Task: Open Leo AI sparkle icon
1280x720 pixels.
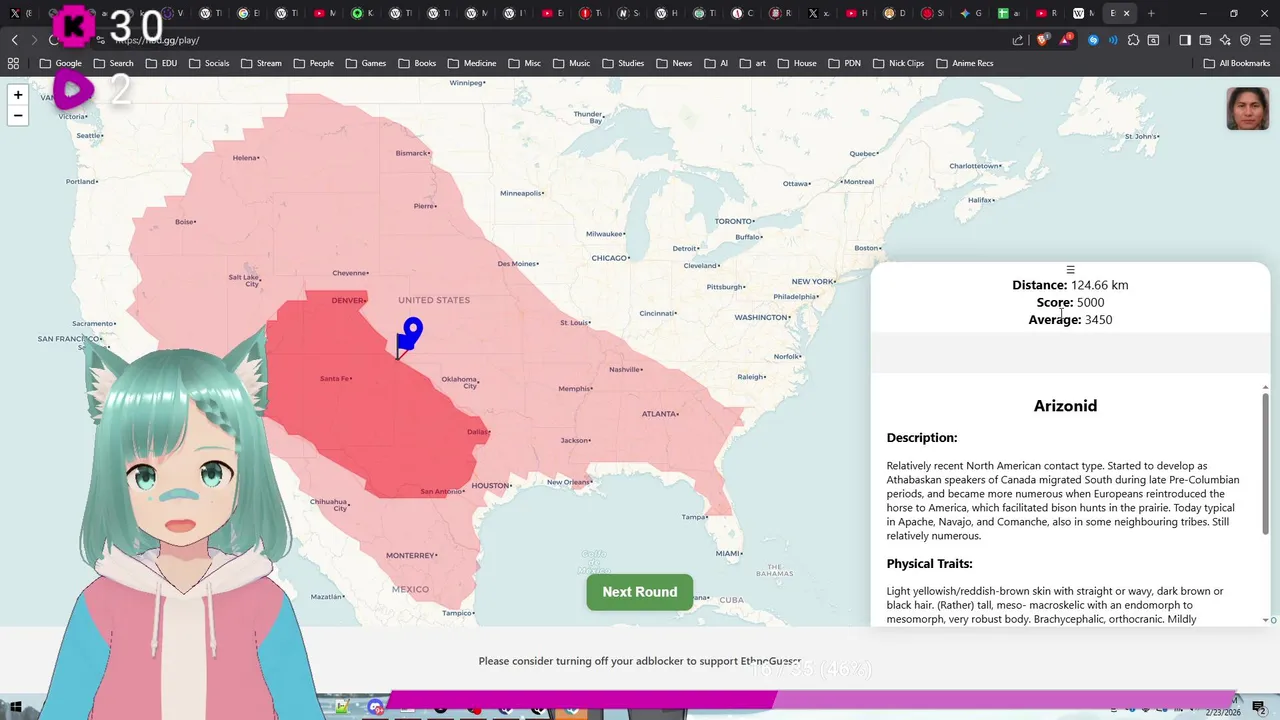Action: coord(1225,40)
